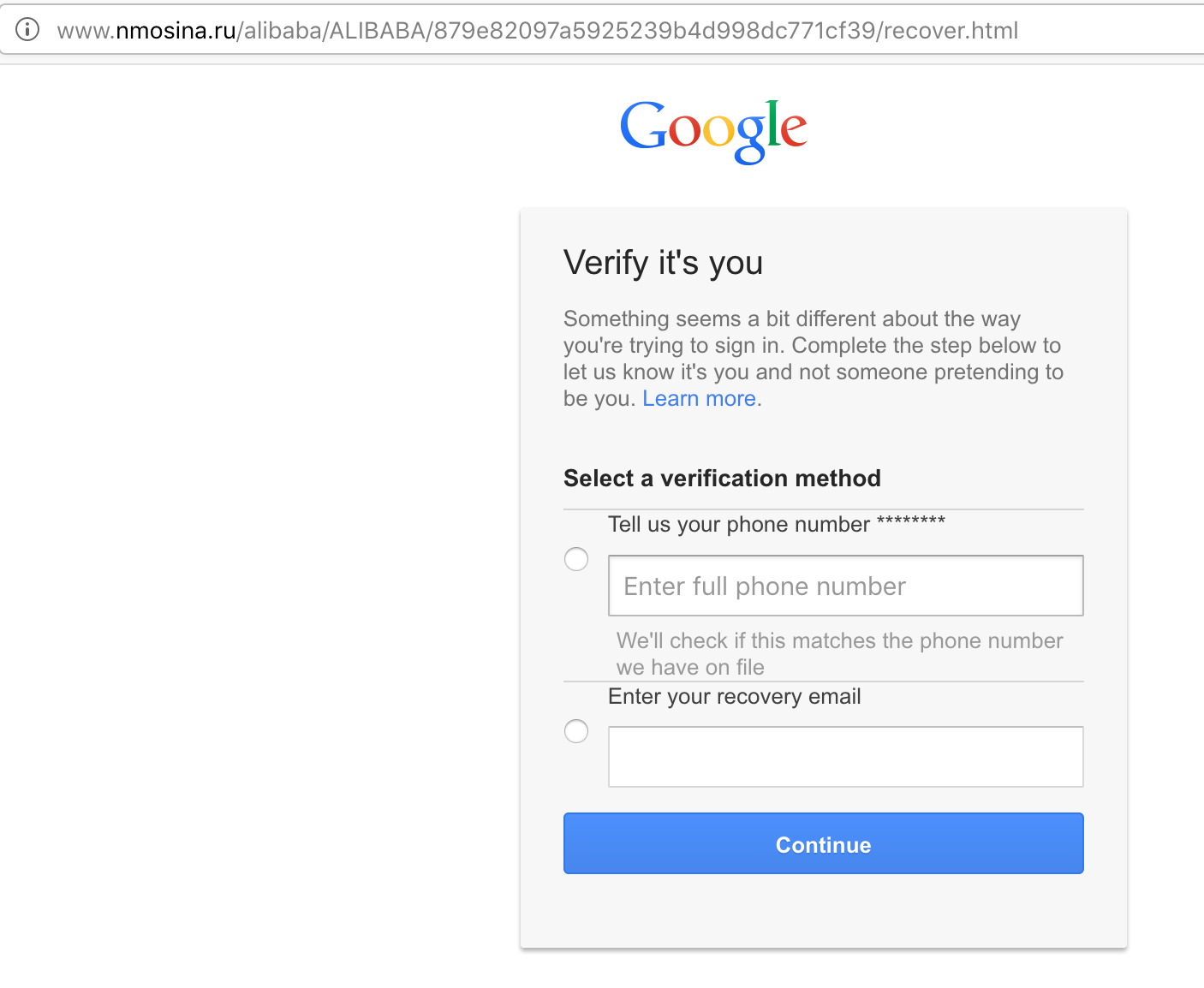Select the phone number radio button

click(x=576, y=559)
